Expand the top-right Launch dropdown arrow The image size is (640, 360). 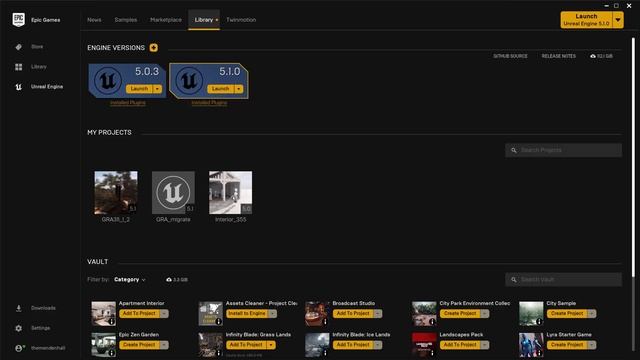[x=618, y=20]
